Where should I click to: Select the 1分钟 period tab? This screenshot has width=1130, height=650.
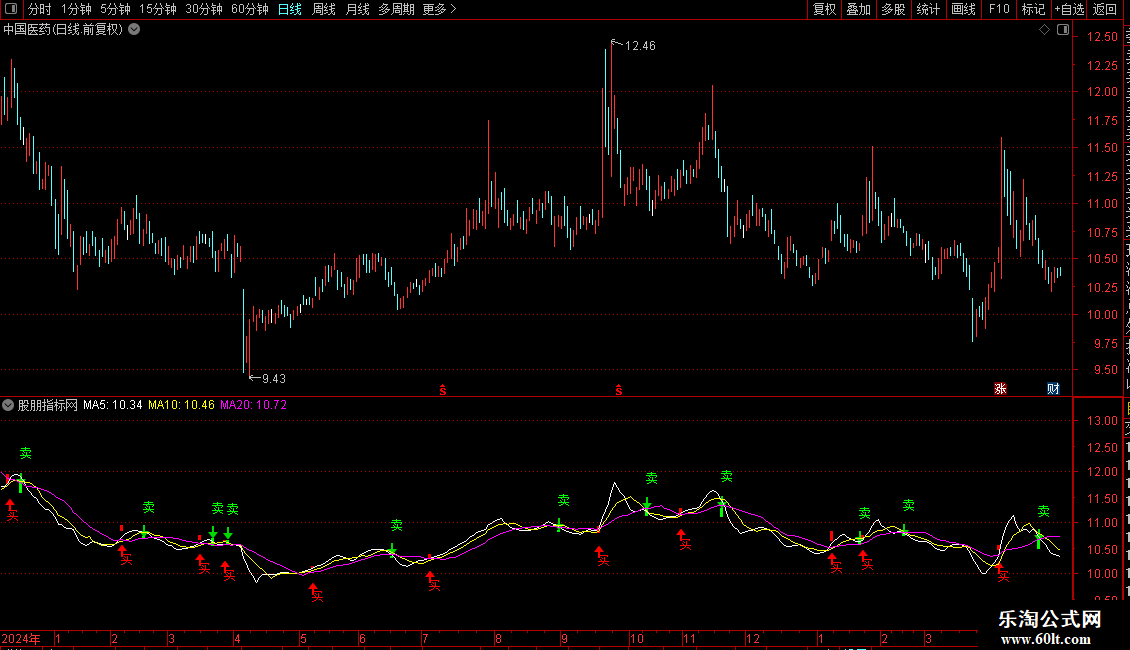point(76,9)
